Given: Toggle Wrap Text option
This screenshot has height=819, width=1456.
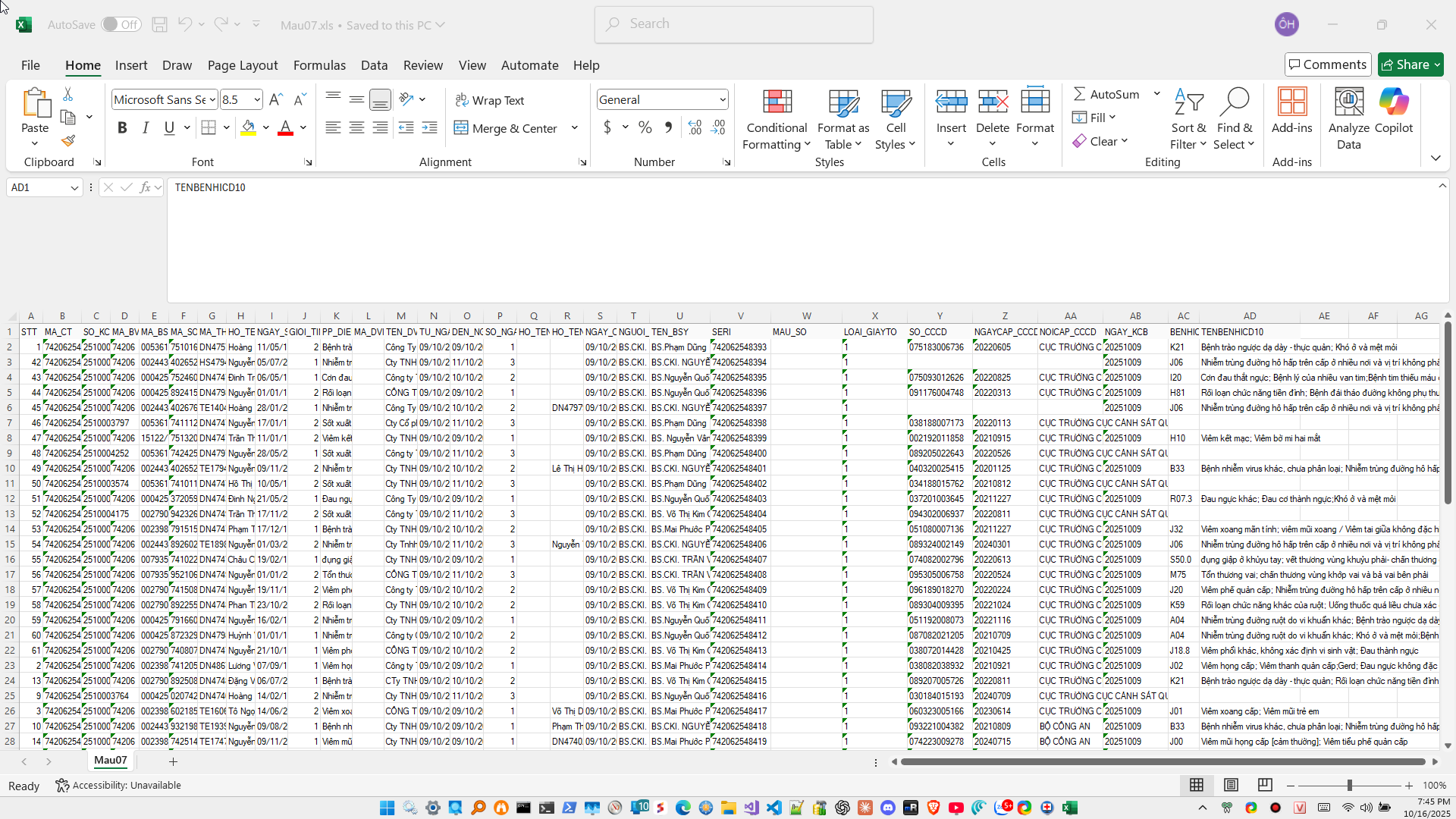Looking at the screenshot, I should pyautogui.click(x=490, y=100).
